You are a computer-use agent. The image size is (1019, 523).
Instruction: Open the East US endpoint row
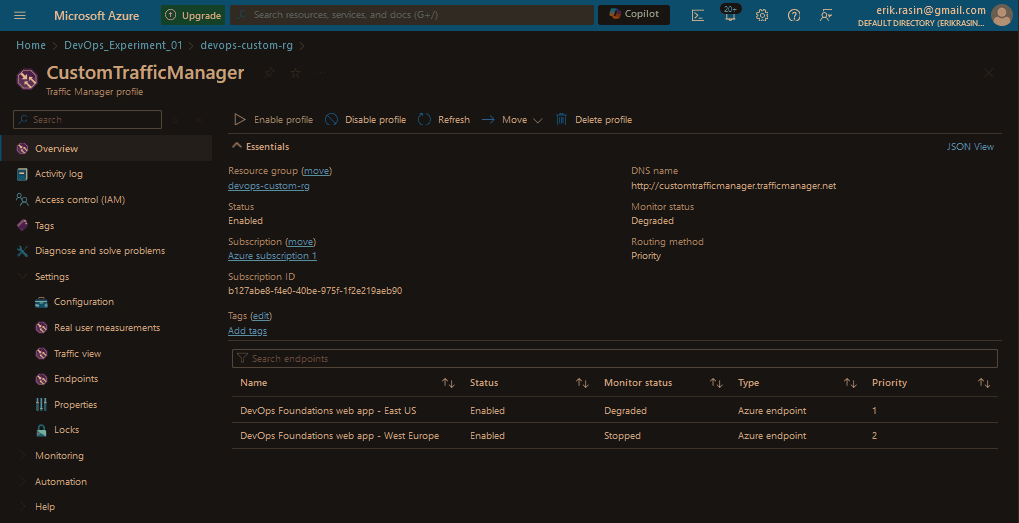coord(614,411)
